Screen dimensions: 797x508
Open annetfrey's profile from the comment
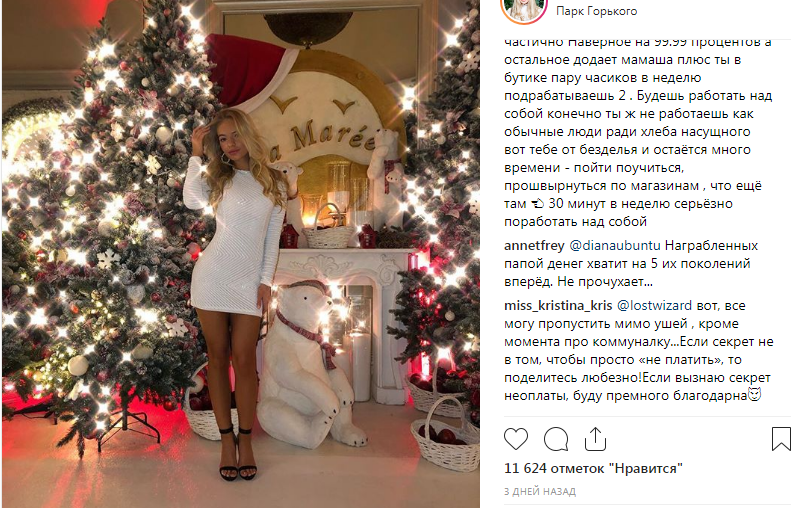(534, 246)
